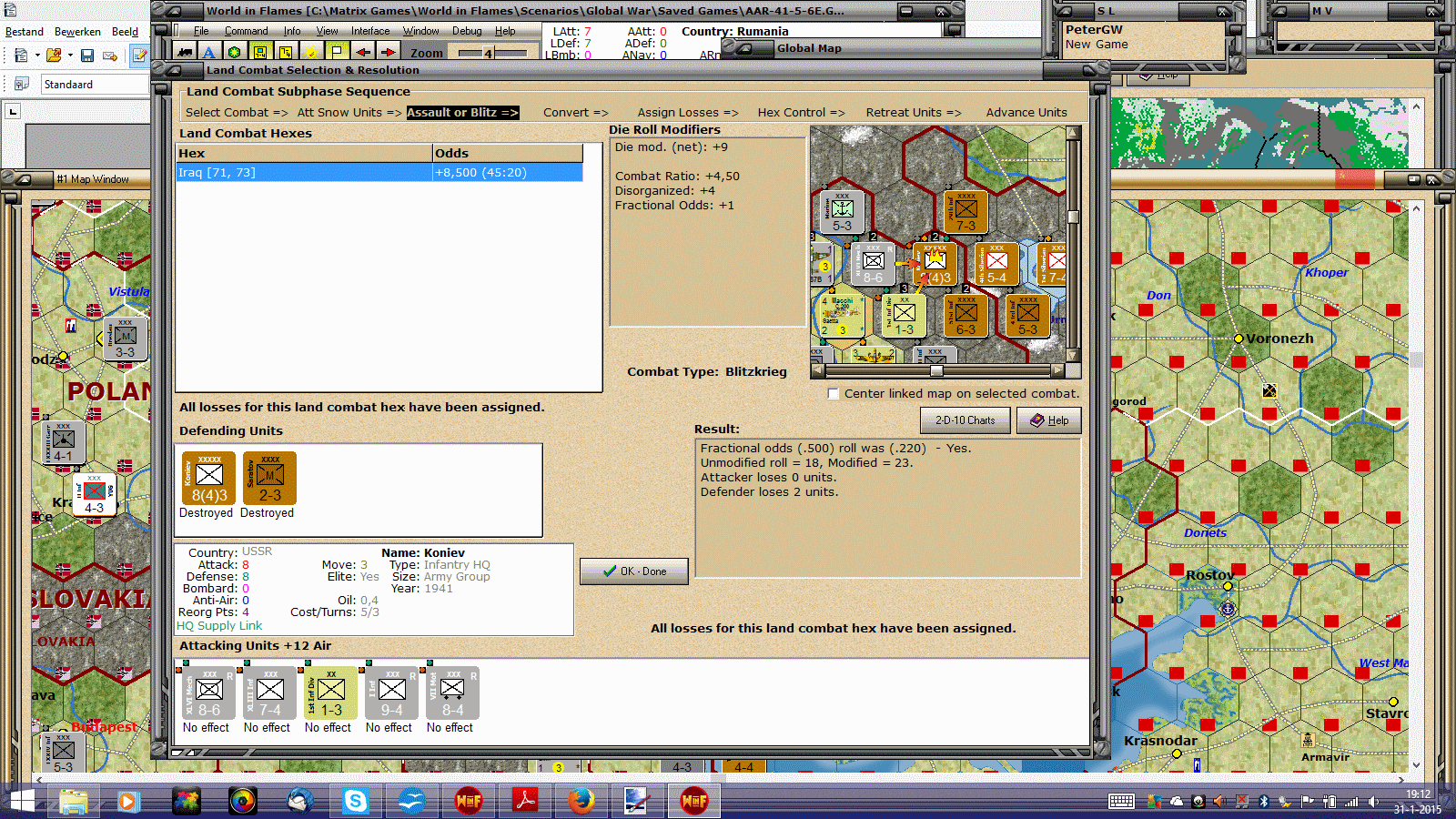
Task: Click the Hex column header
Action: [x=305, y=154]
